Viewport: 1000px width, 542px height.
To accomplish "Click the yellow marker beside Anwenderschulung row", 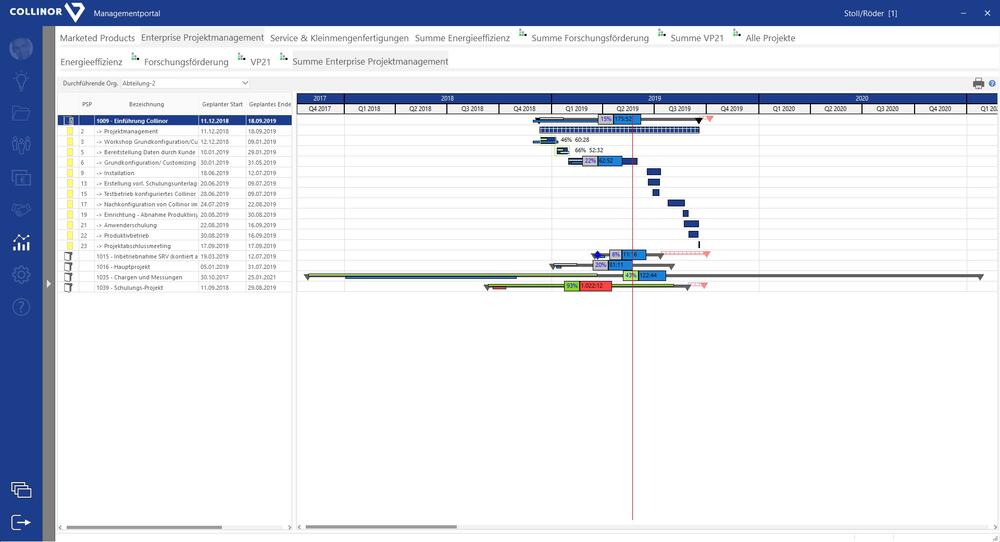I will coord(69,225).
